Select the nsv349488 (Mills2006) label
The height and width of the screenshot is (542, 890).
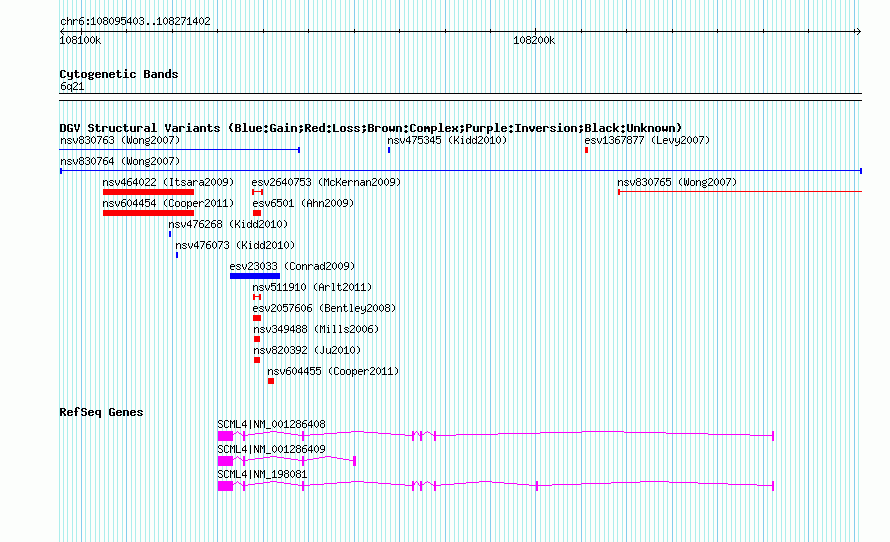[x=316, y=329]
